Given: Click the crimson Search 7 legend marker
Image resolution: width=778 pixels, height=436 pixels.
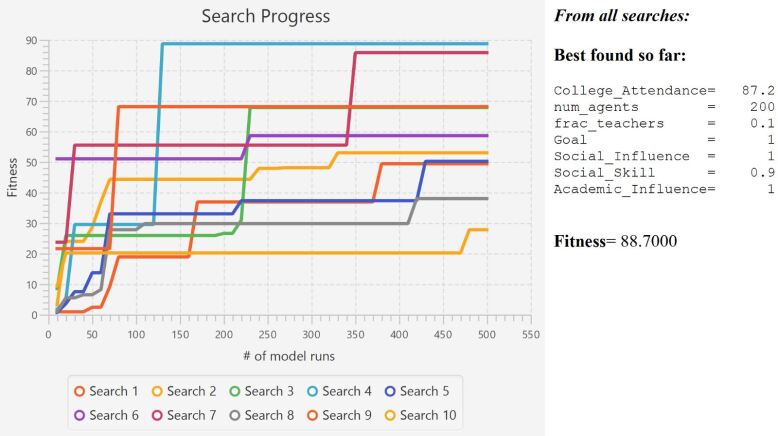Looking at the screenshot, I should click(x=157, y=415).
